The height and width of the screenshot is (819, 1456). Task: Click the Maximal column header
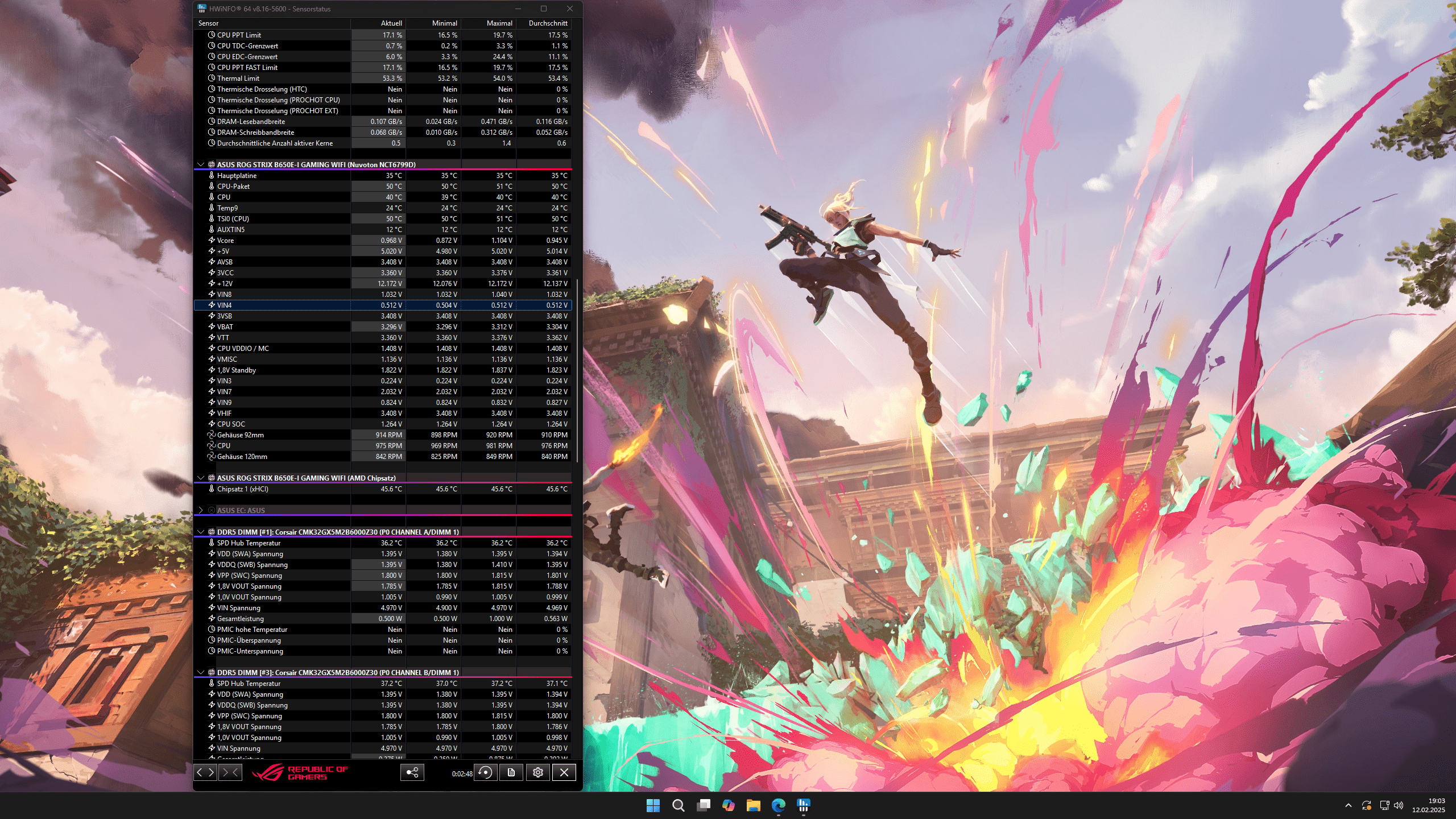point(489,23)
